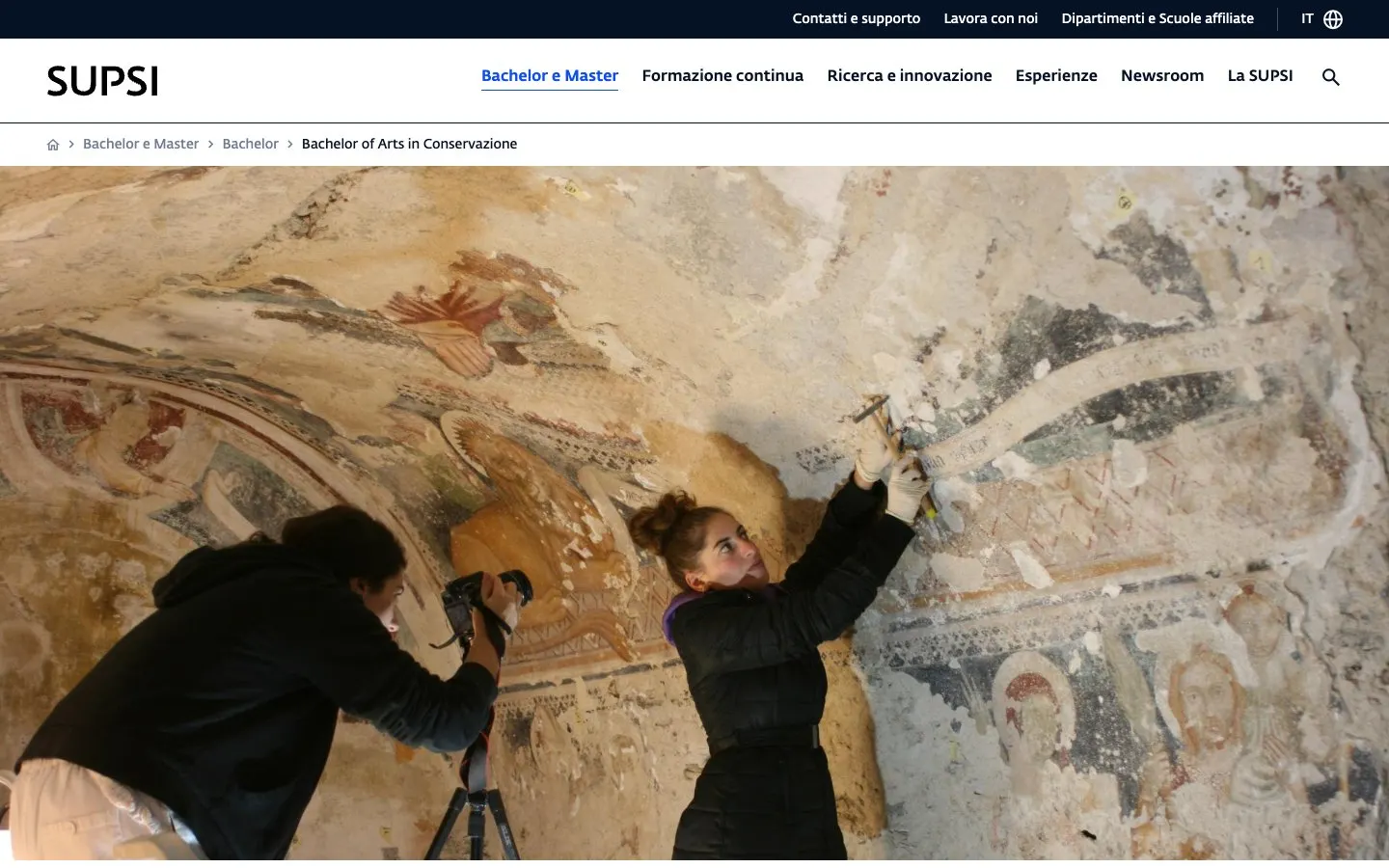The width and height of the screenshot is (1389, 868).
Task: Open the Ricerca e innovazione menu
Action: [x=910, y=75]
